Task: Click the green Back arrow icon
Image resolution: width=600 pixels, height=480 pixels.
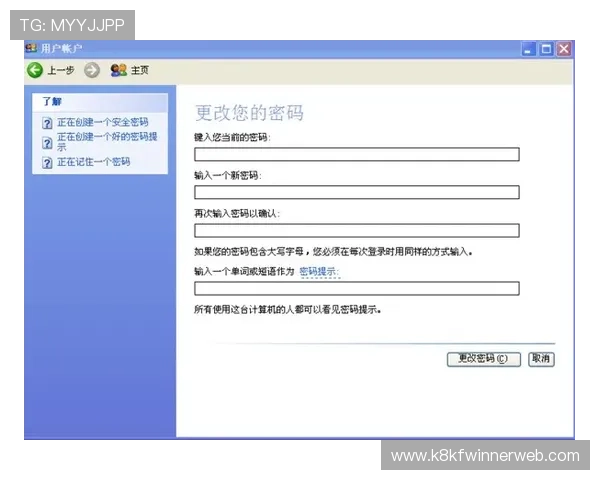Action: click(35, 70)
